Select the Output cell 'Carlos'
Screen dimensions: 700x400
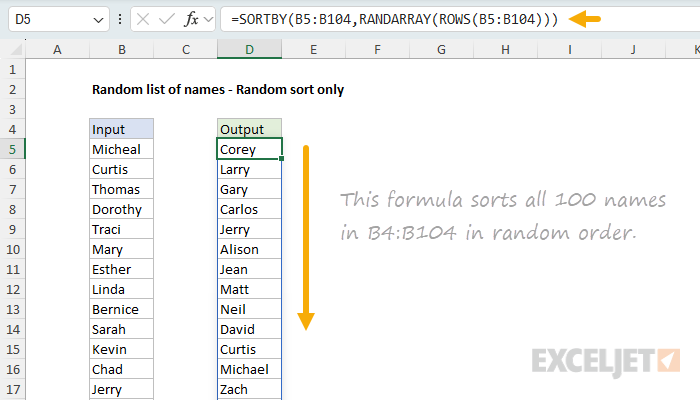(x=250, y=209)
